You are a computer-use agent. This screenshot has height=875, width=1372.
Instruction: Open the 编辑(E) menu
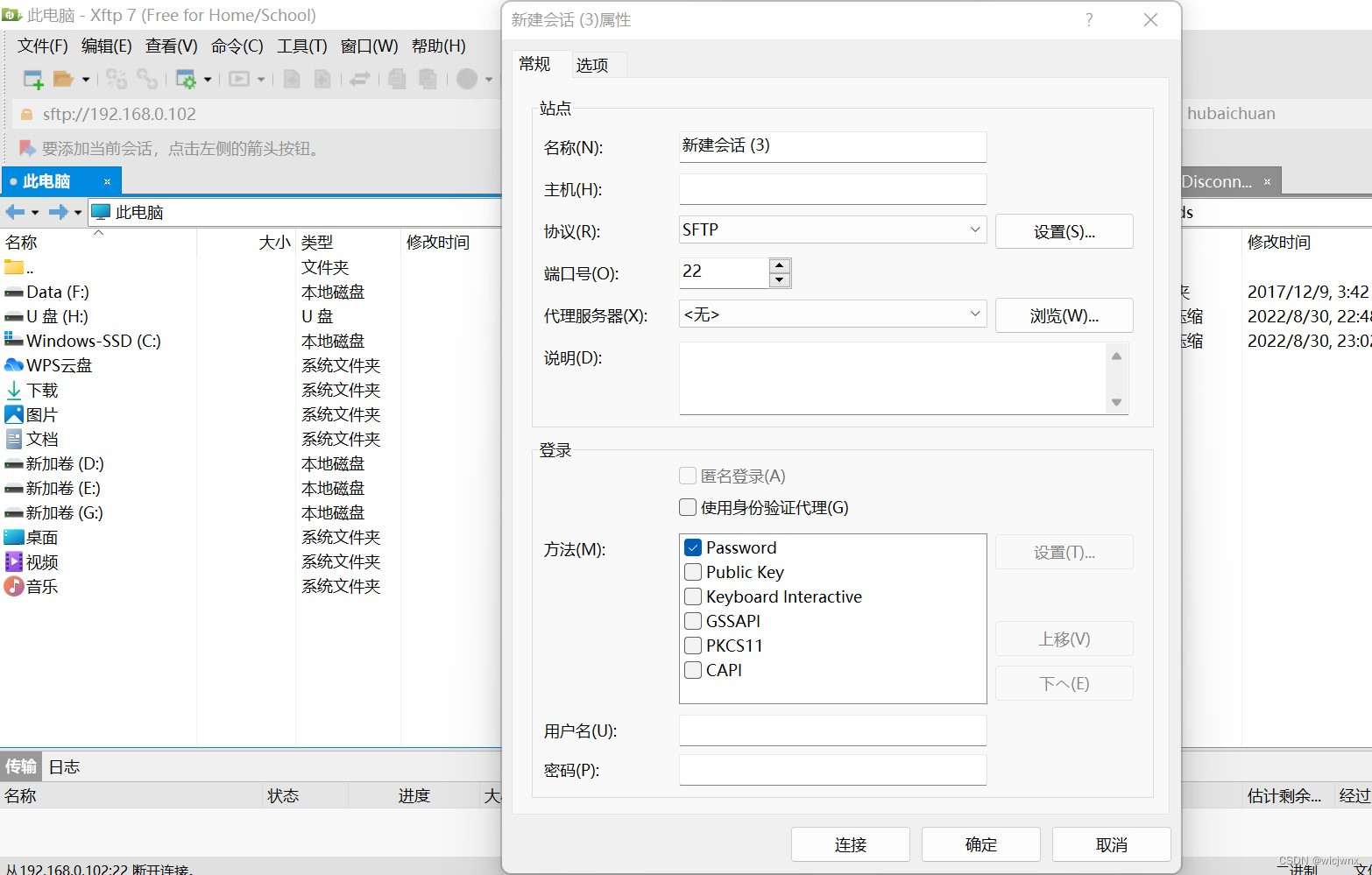(107, 46)
